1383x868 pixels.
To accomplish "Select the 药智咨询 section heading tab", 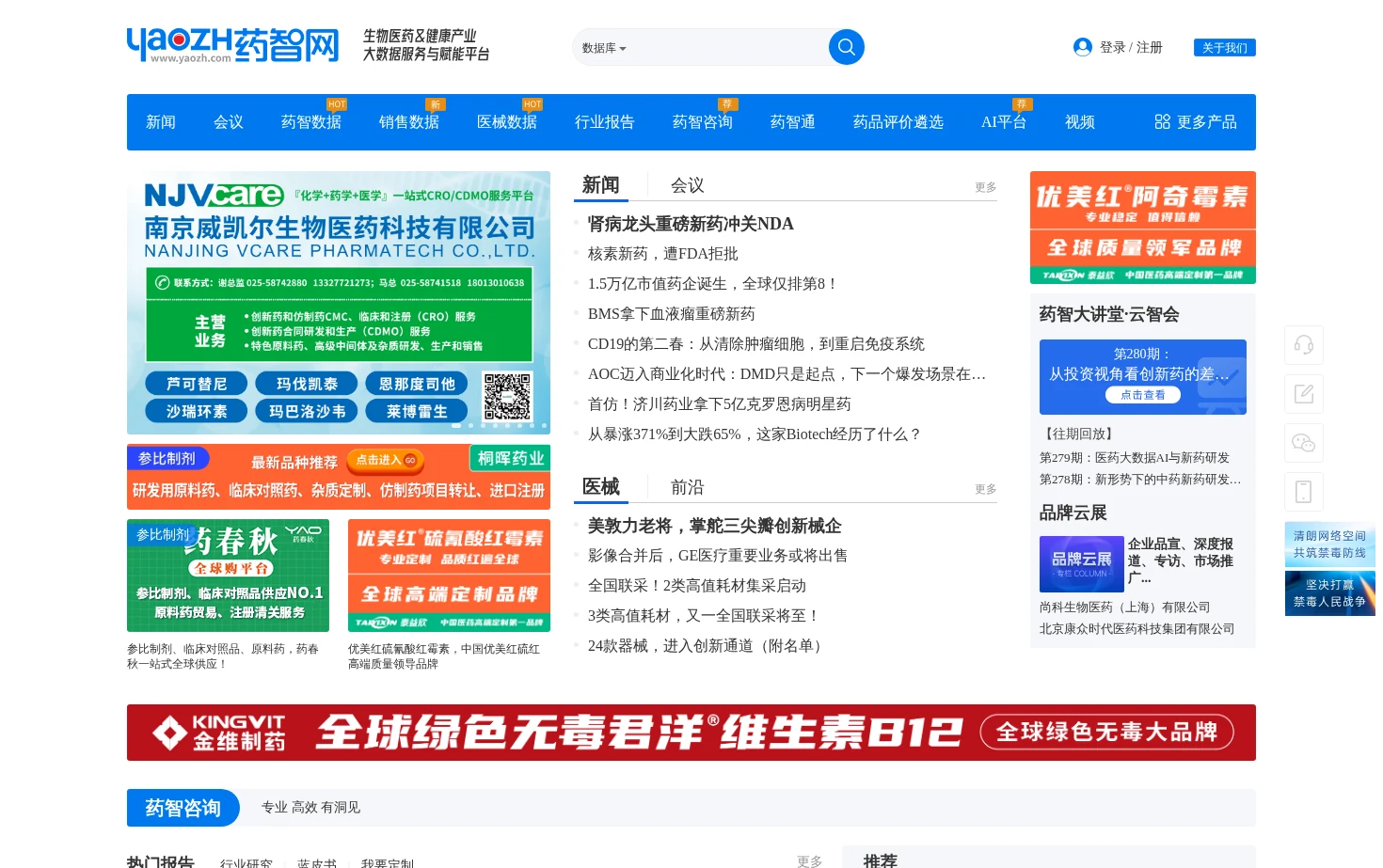I will pyautogui.click(x=183, y=808).
